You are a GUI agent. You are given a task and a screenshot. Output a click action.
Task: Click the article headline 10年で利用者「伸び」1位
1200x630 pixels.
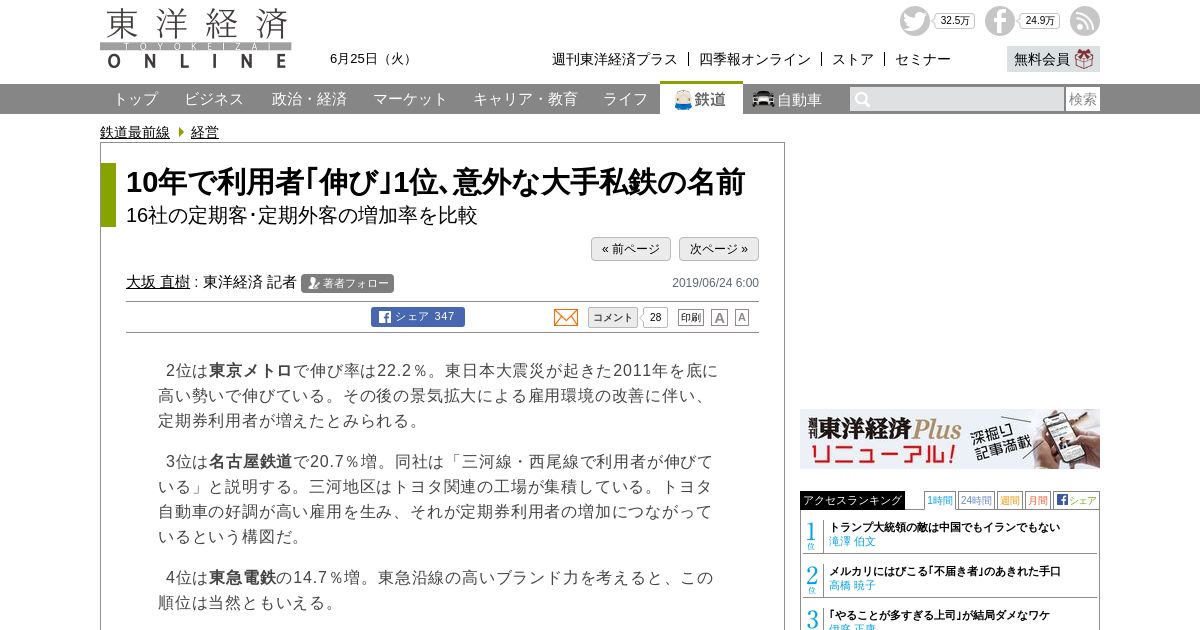point(436,182)
